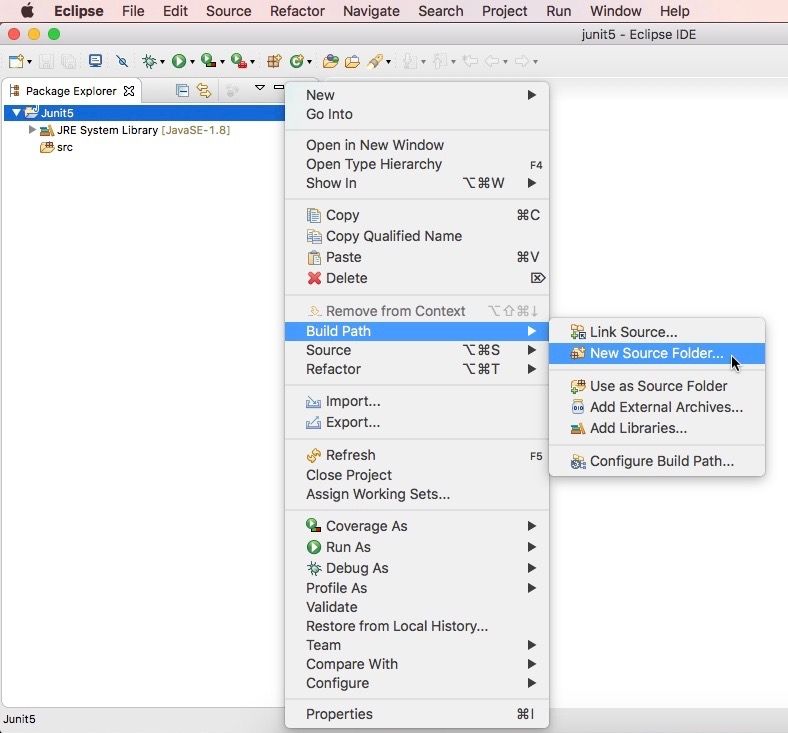Open the Project menu in menu bar
This screenshot has width=788, height=733.
click(x=505, y=11)
